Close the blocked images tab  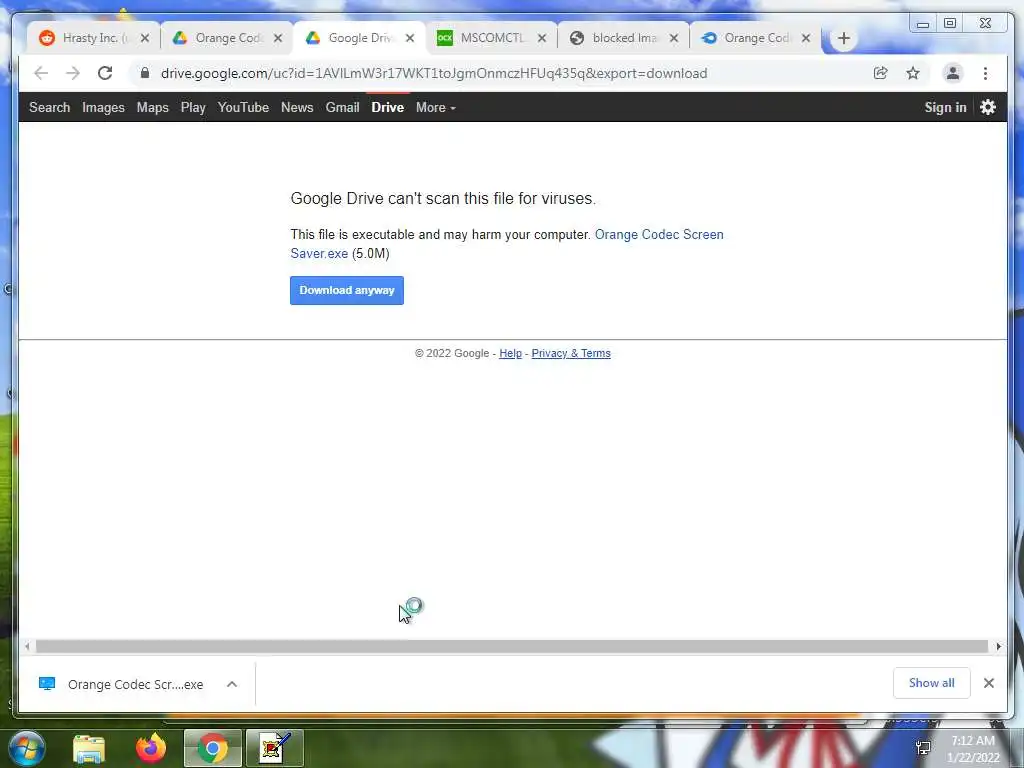pyautogui.click(x=674, y=39)
